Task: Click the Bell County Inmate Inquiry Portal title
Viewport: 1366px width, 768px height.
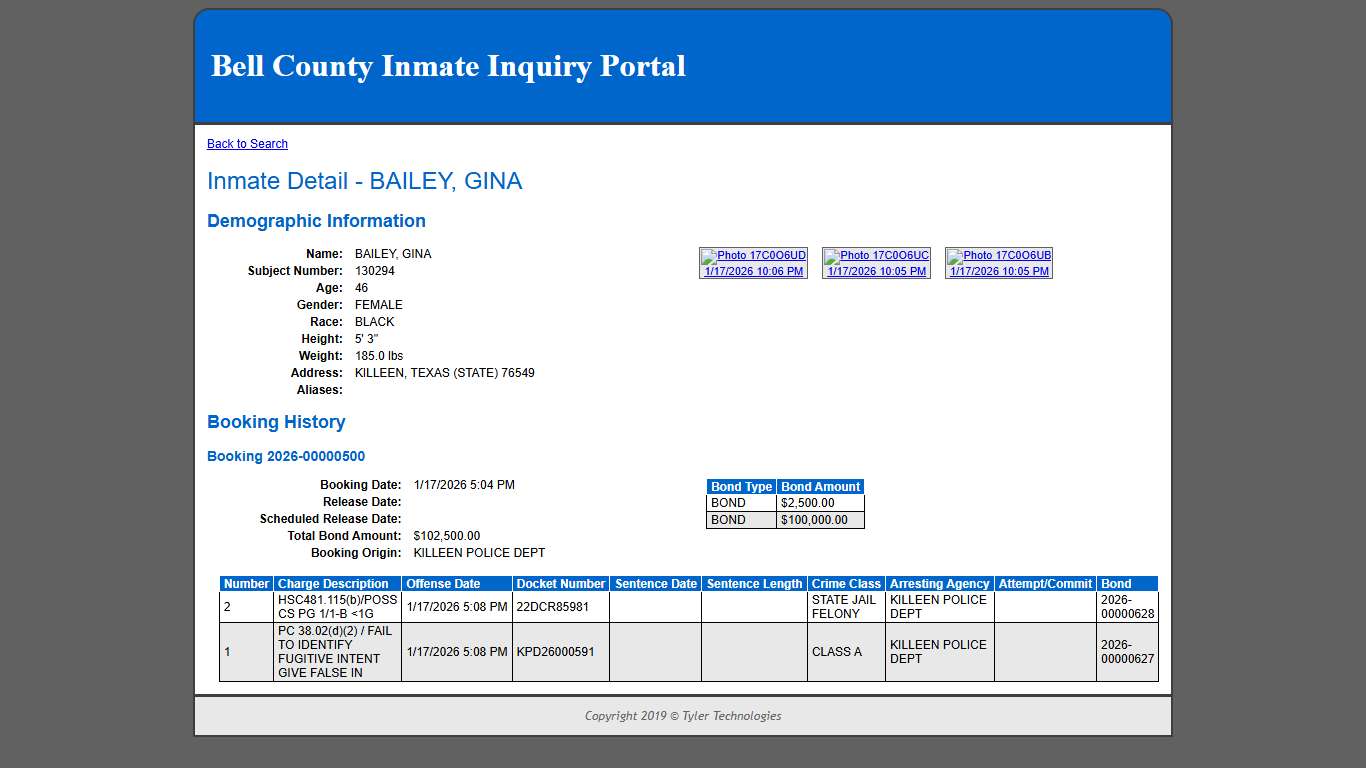Action: (x=447, y=66)
